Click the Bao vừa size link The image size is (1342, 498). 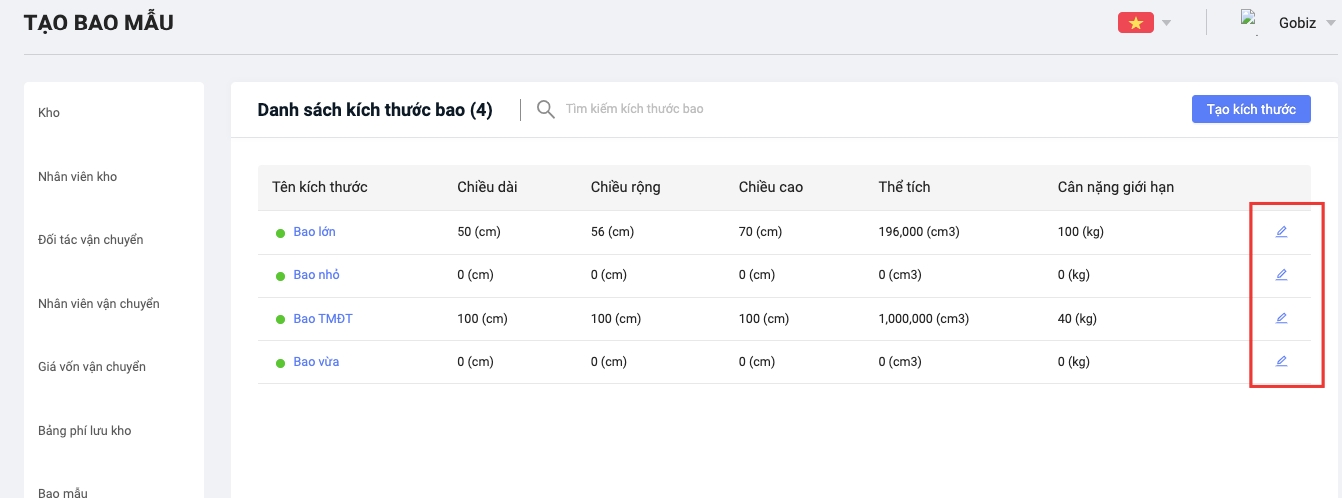[x=316, y=362]
